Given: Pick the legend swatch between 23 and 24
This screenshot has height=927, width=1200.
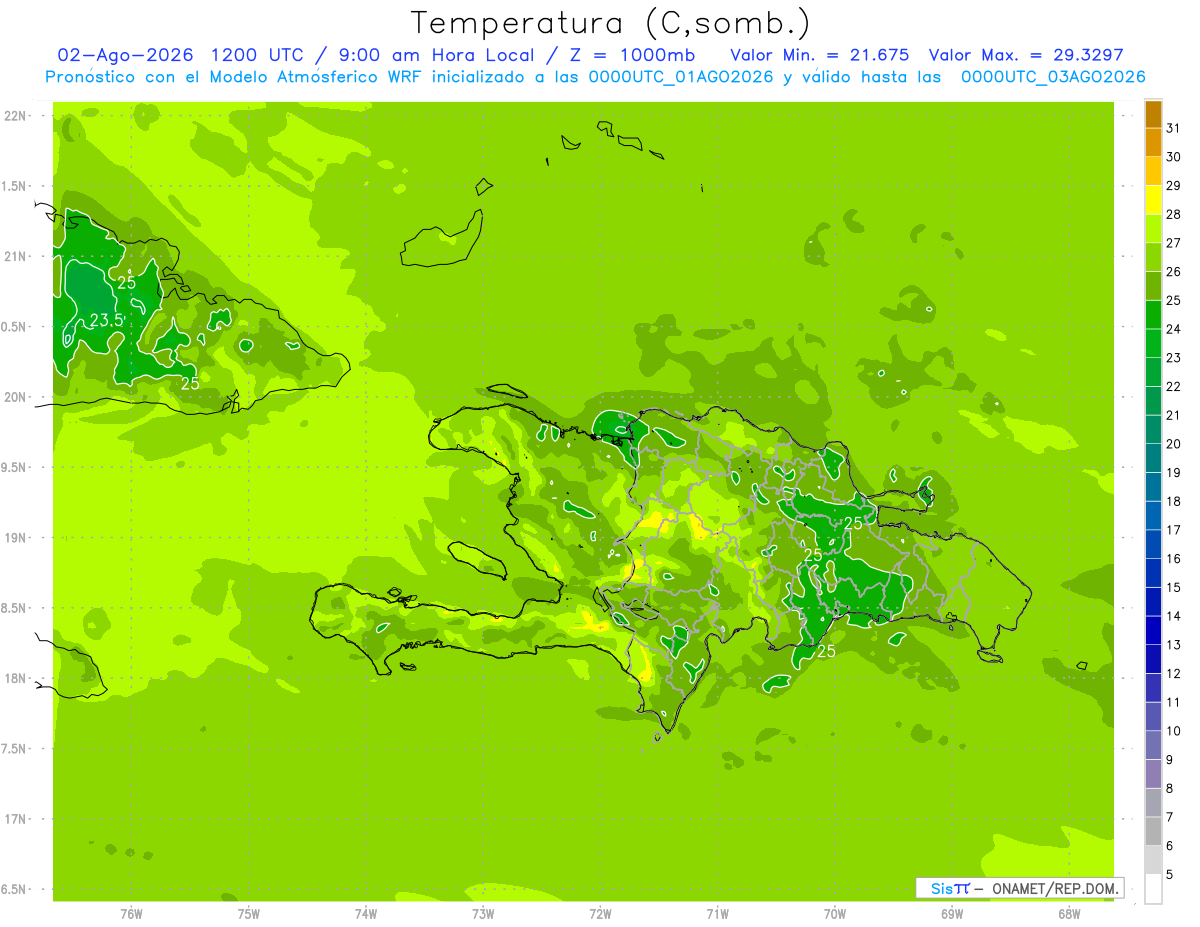Looking at the screenshot, I should pos(1153,344).
